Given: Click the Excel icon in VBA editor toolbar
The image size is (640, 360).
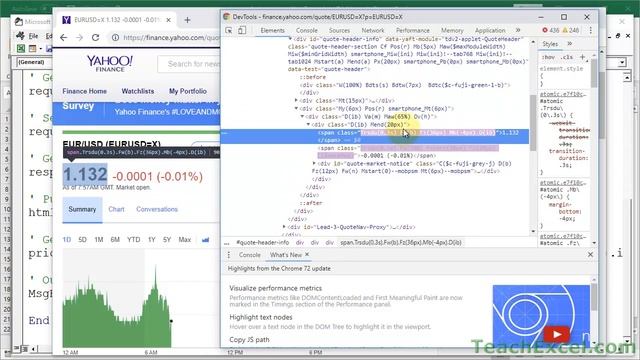Looking at the screenshot, I should click(20, 49).
